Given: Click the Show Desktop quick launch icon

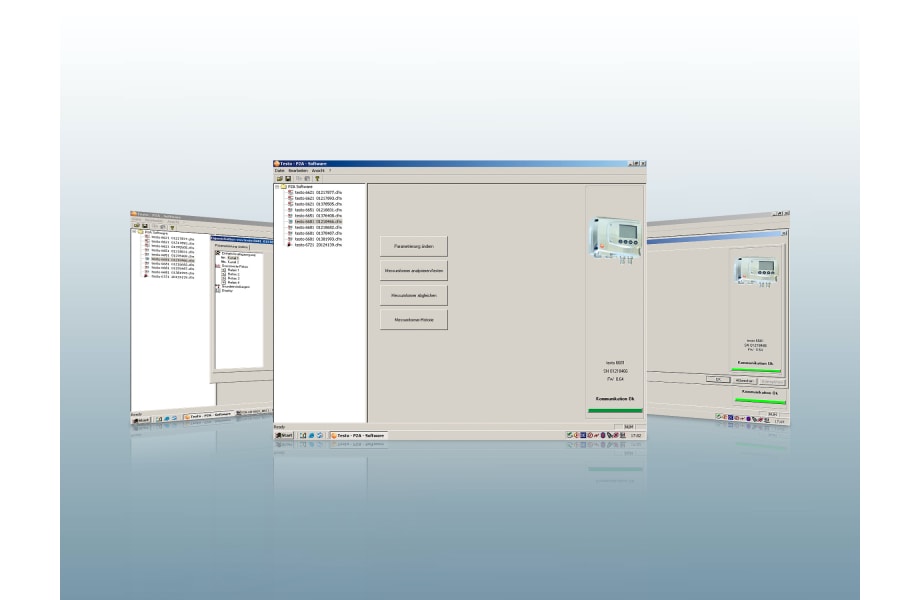Looking at the screenshot, I should point(302,436).
